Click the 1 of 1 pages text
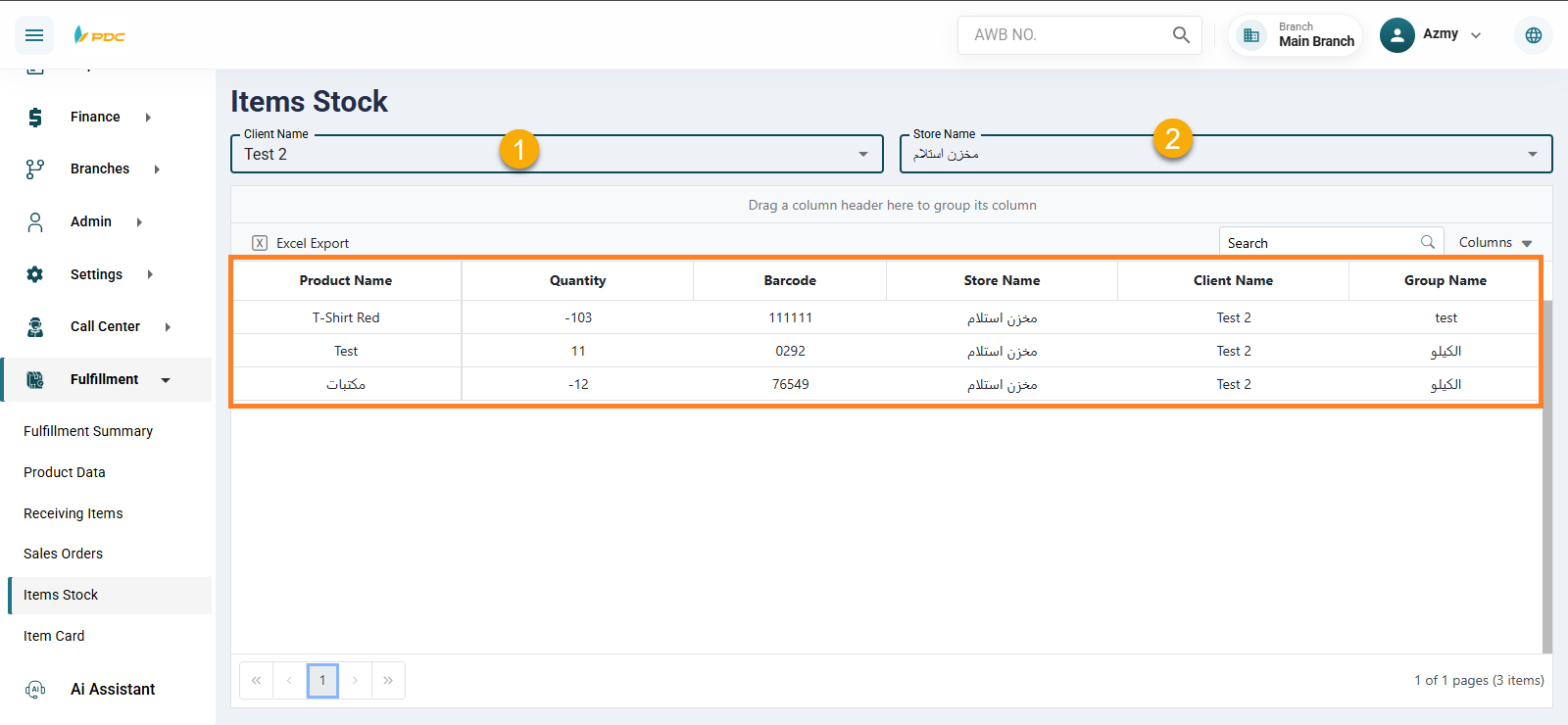Image resolution: width=1568 pixels, height=725 pixels. (x=1479, y=680)
